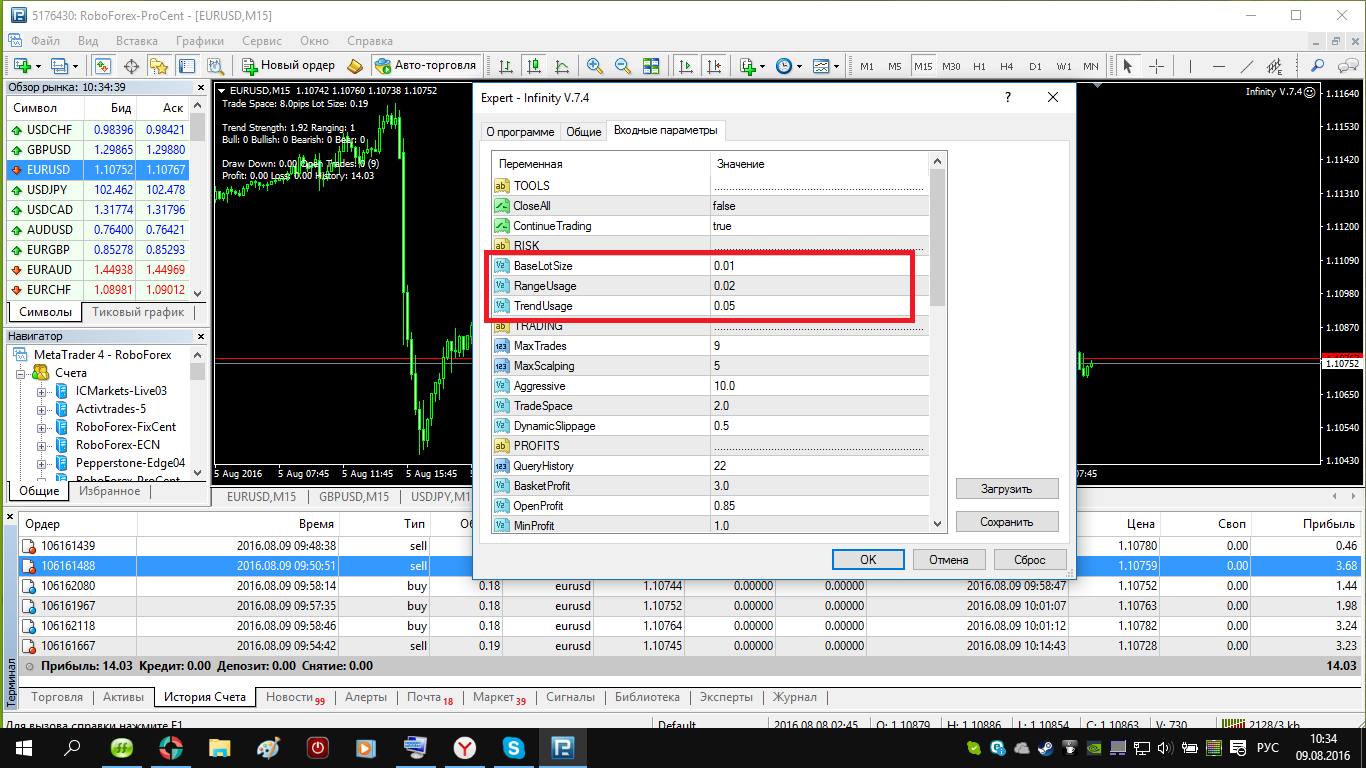This screenshot has height=768, width=1366.
Task: Expand the RoboForex-FixCent account node
Action: [x=42, y=427]
